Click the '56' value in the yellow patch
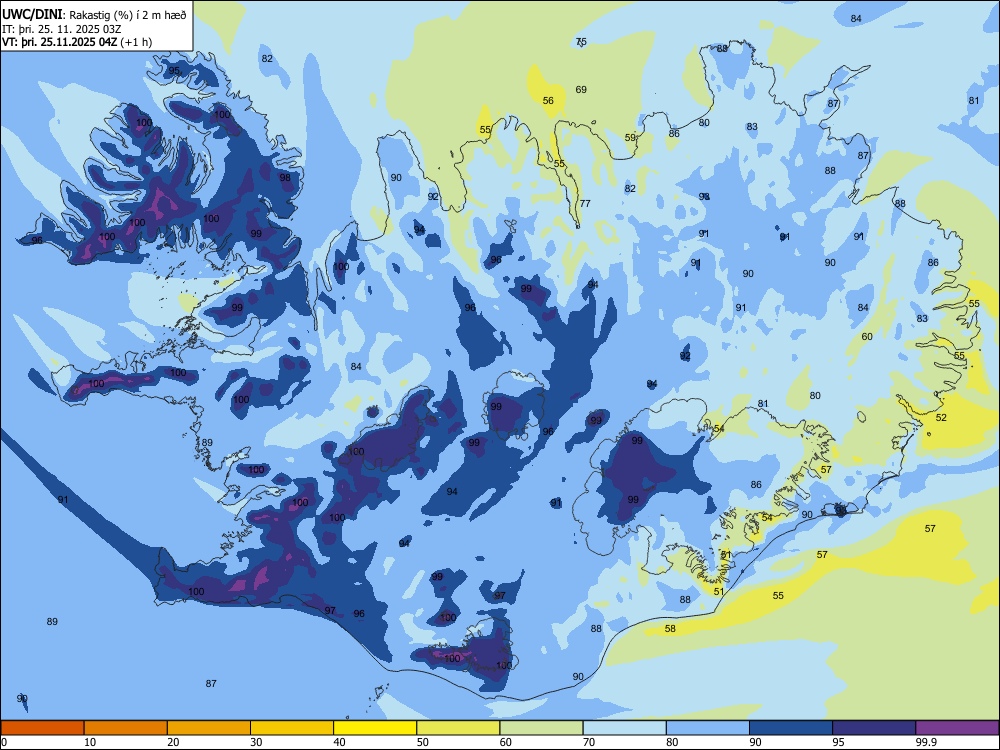This screenshot has width=1000, height=750. [548, 100]
